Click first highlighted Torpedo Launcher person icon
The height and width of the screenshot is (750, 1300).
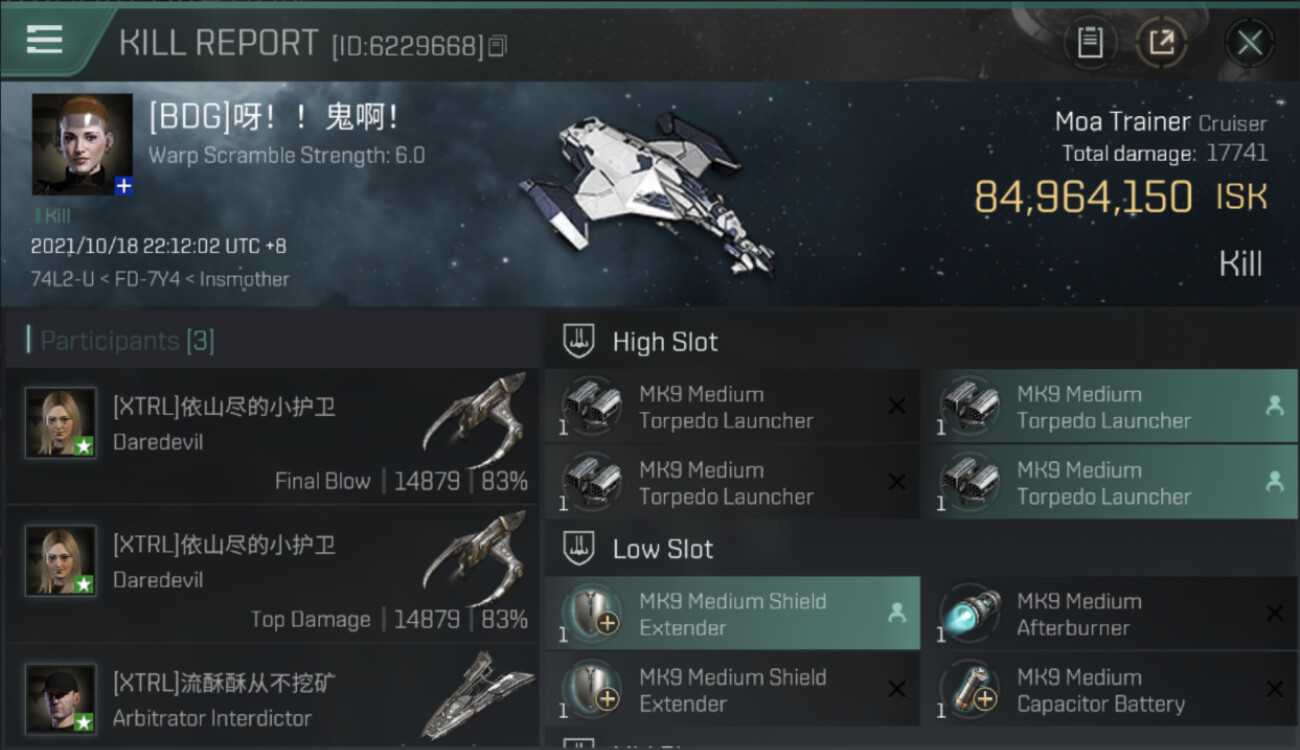pos(1274,405)
